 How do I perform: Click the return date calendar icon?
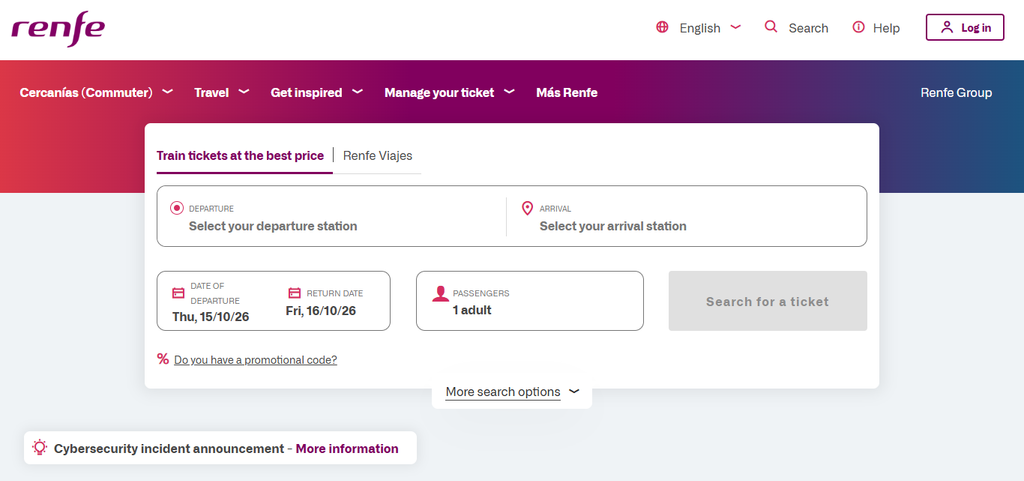295,292
